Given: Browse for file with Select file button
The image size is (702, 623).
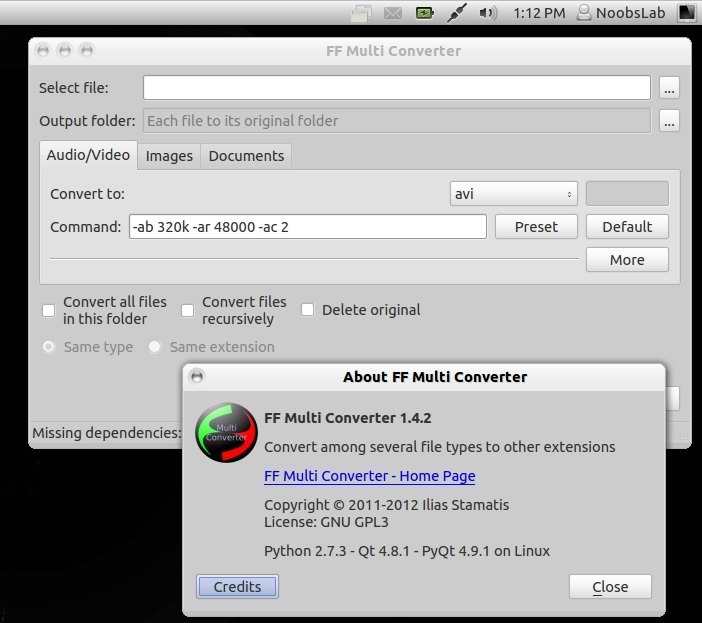Looking at the screenshot, I should click(x=669, y=88).
